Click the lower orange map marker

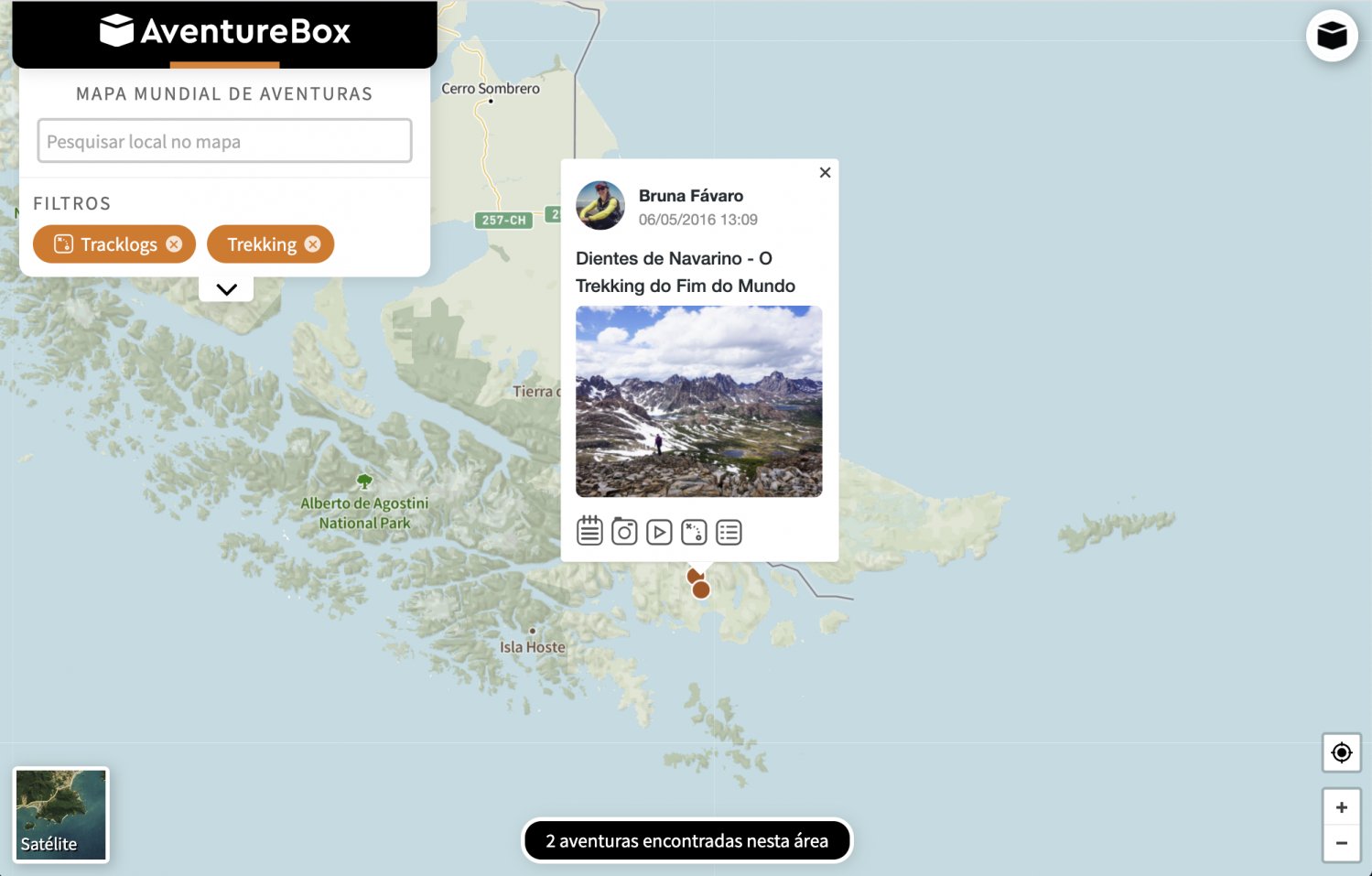click(x=701, y=590)
